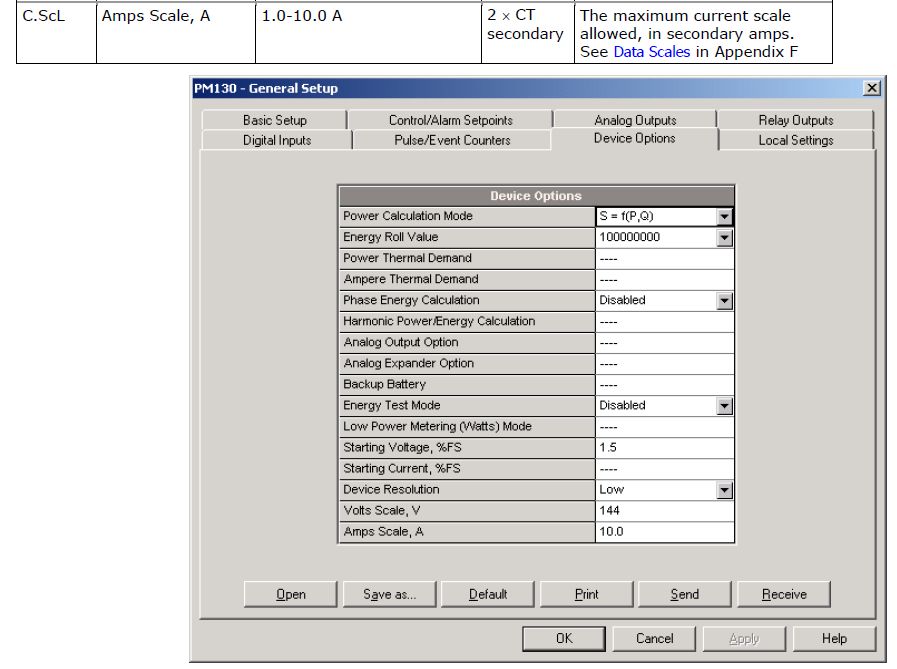Screen dimensions: 897x669
Task: Send settings with the Send button
Action: (x=685, y=594)
